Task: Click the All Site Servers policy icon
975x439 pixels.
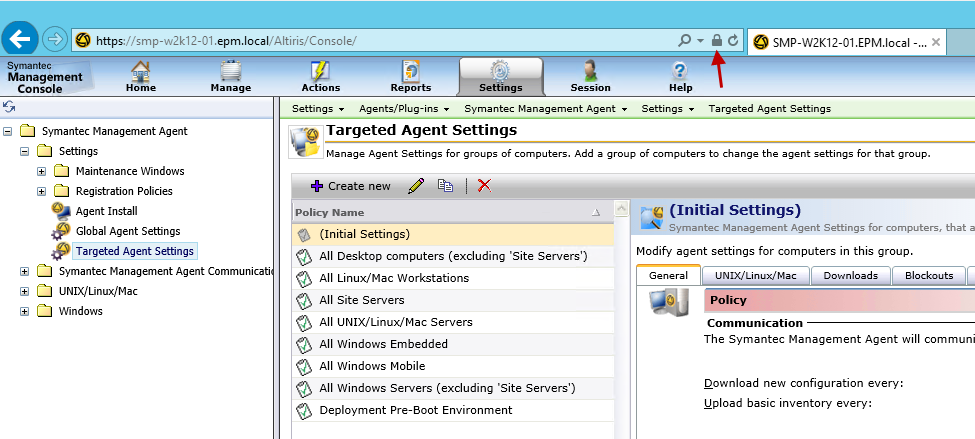Action: (303, 301)
